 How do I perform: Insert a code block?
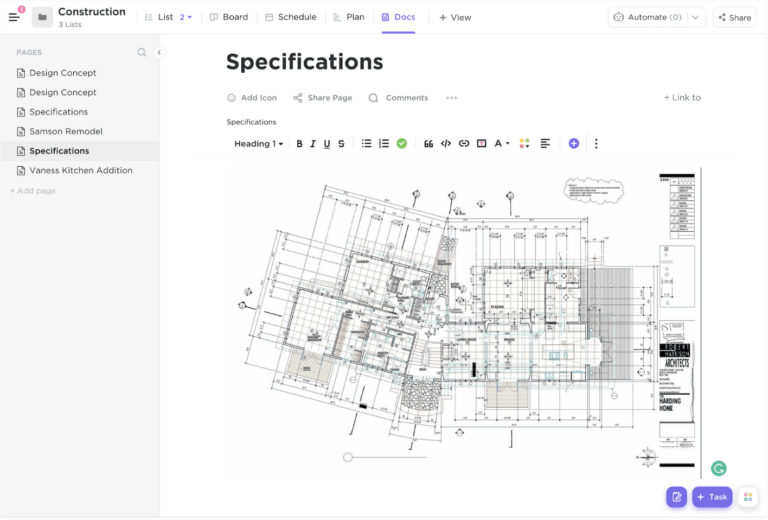pyautogui.click(x=446, y=144)
